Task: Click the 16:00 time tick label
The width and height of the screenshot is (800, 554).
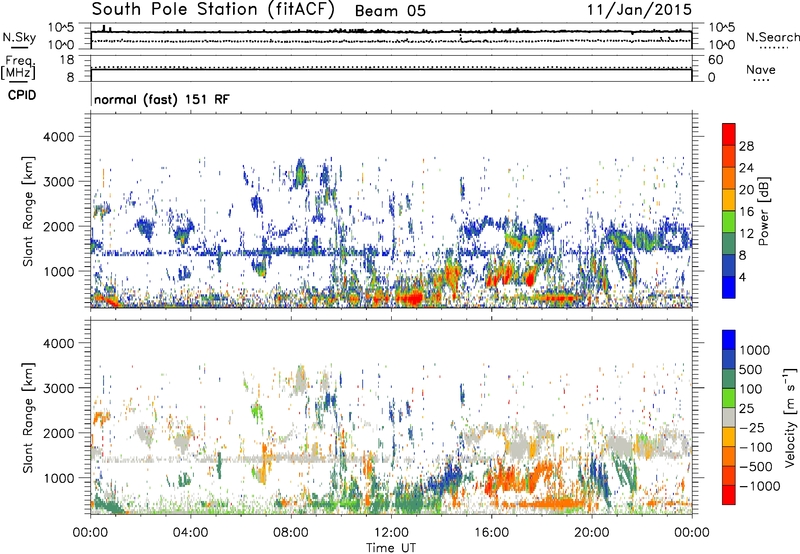Action: [491, 533]
